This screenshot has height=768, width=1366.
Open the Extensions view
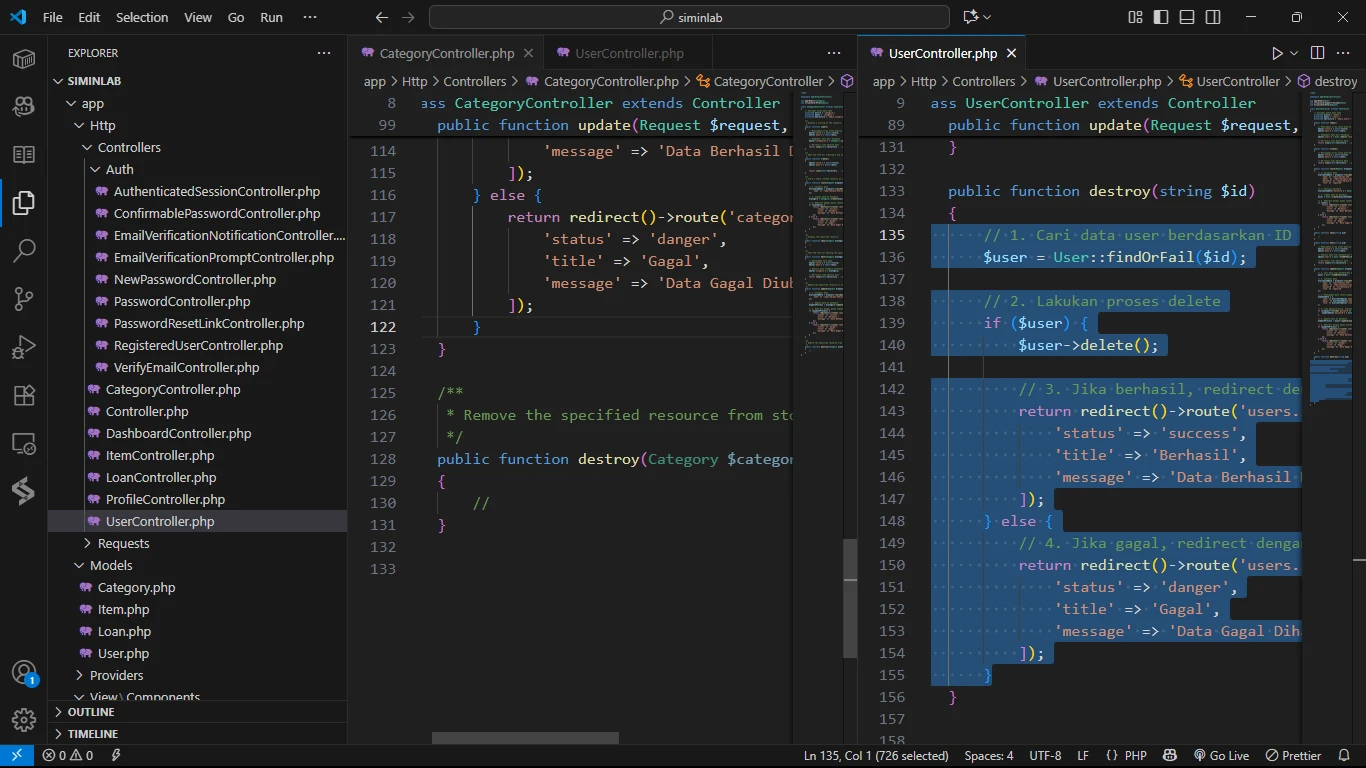24,395
